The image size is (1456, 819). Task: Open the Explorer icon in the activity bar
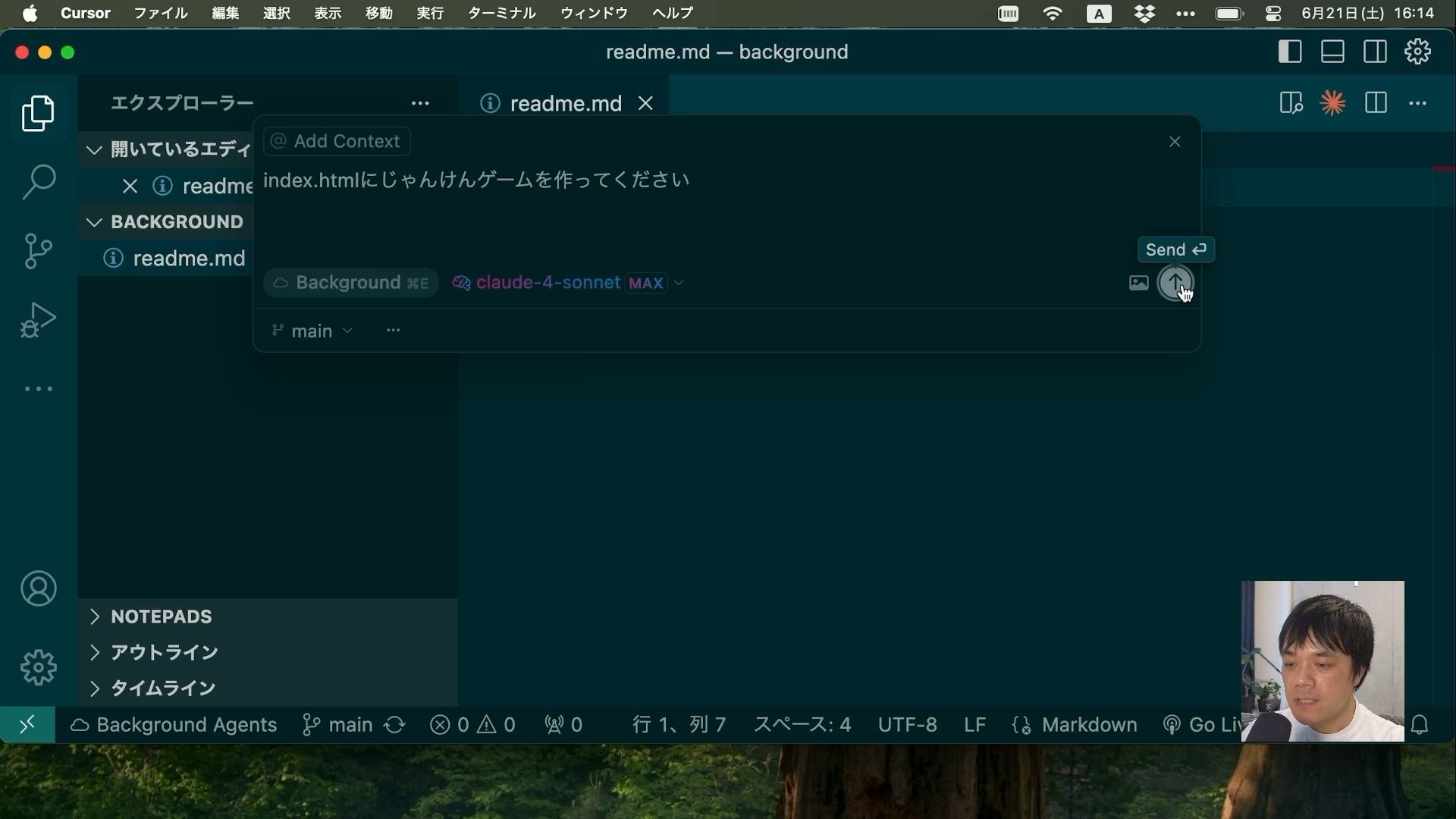pos(37,114)
